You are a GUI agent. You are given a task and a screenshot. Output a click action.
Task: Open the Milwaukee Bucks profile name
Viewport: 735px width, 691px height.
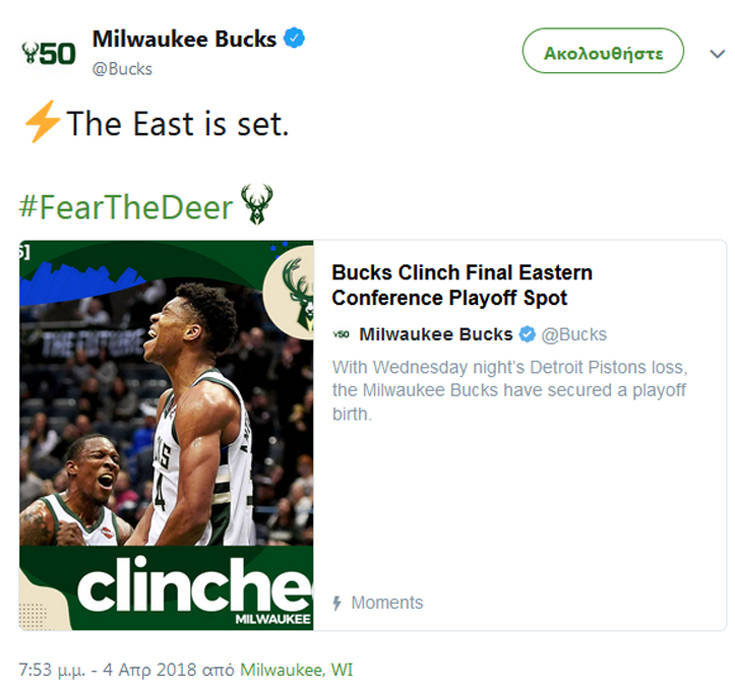[x=184, y=38]
